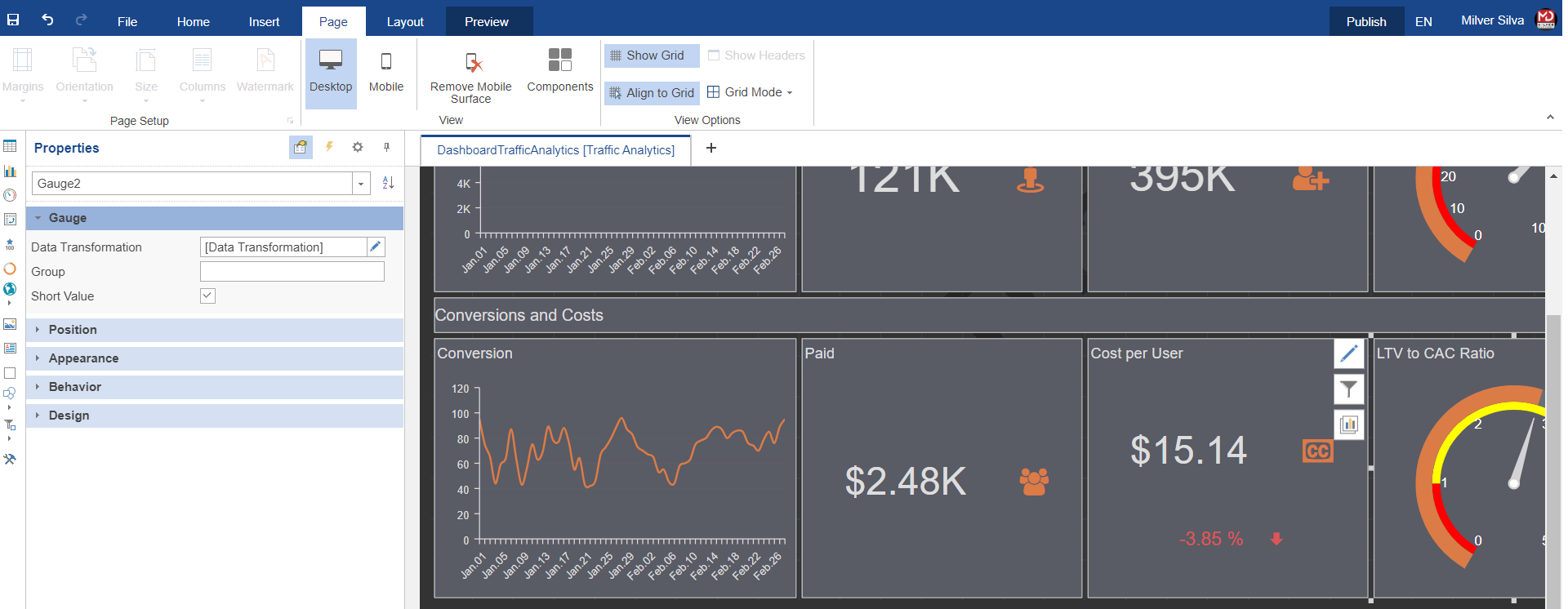The image size is (1568, 609).
Task: Change language with EN button
Action: 1423,22
